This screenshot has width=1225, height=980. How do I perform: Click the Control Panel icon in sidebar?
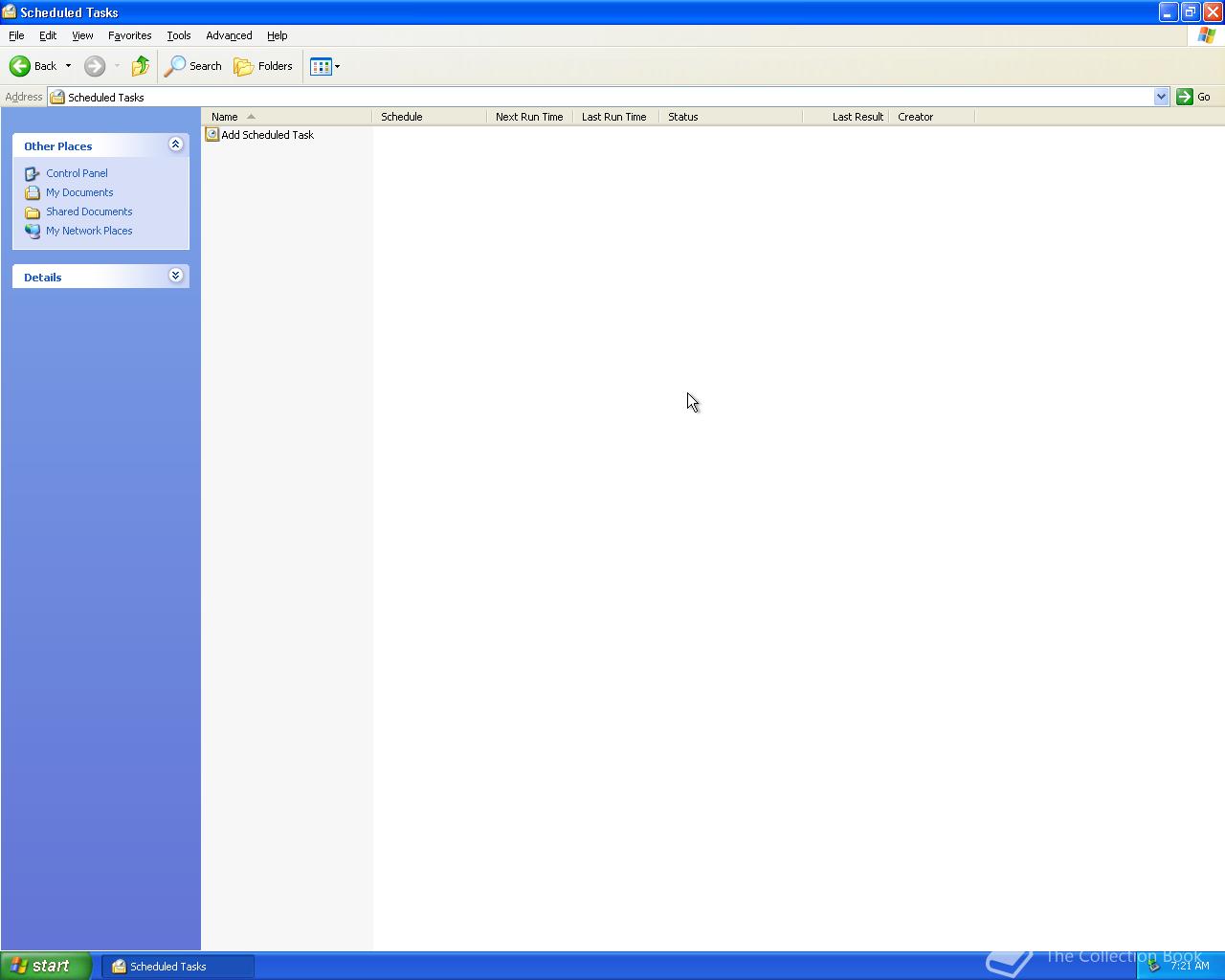[x=33, y=173]
